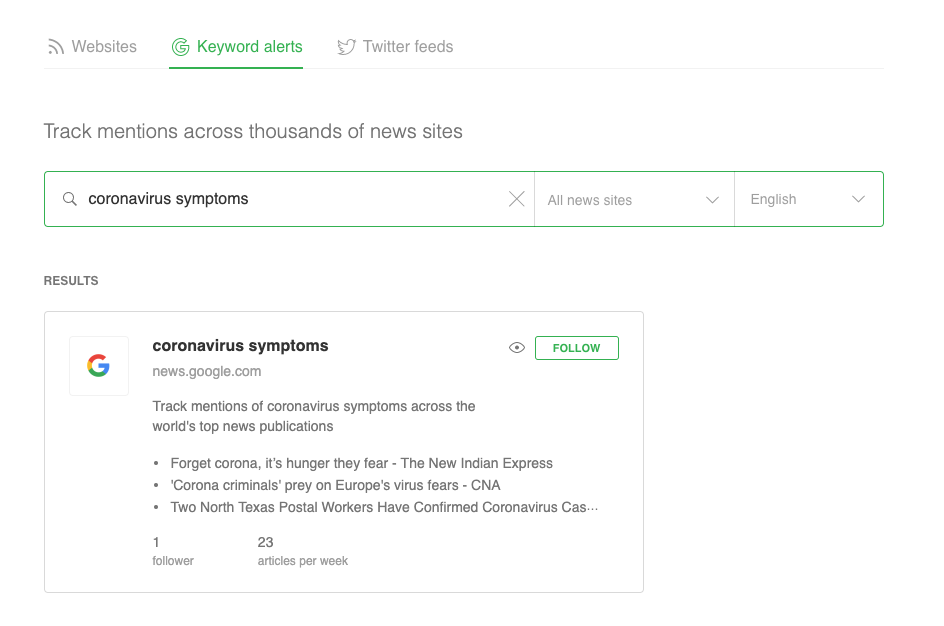
Task: Switch to the Websites tab
Action: point(104,47)
